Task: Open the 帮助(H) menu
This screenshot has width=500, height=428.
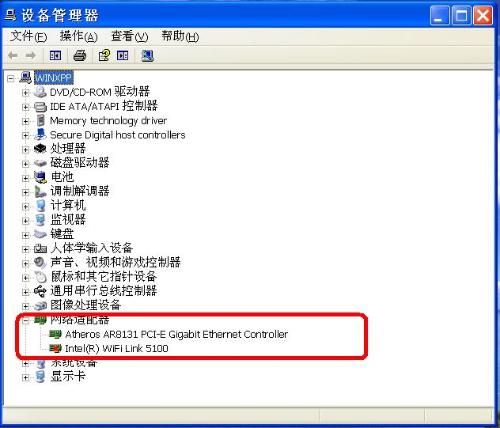Action: 180,36
